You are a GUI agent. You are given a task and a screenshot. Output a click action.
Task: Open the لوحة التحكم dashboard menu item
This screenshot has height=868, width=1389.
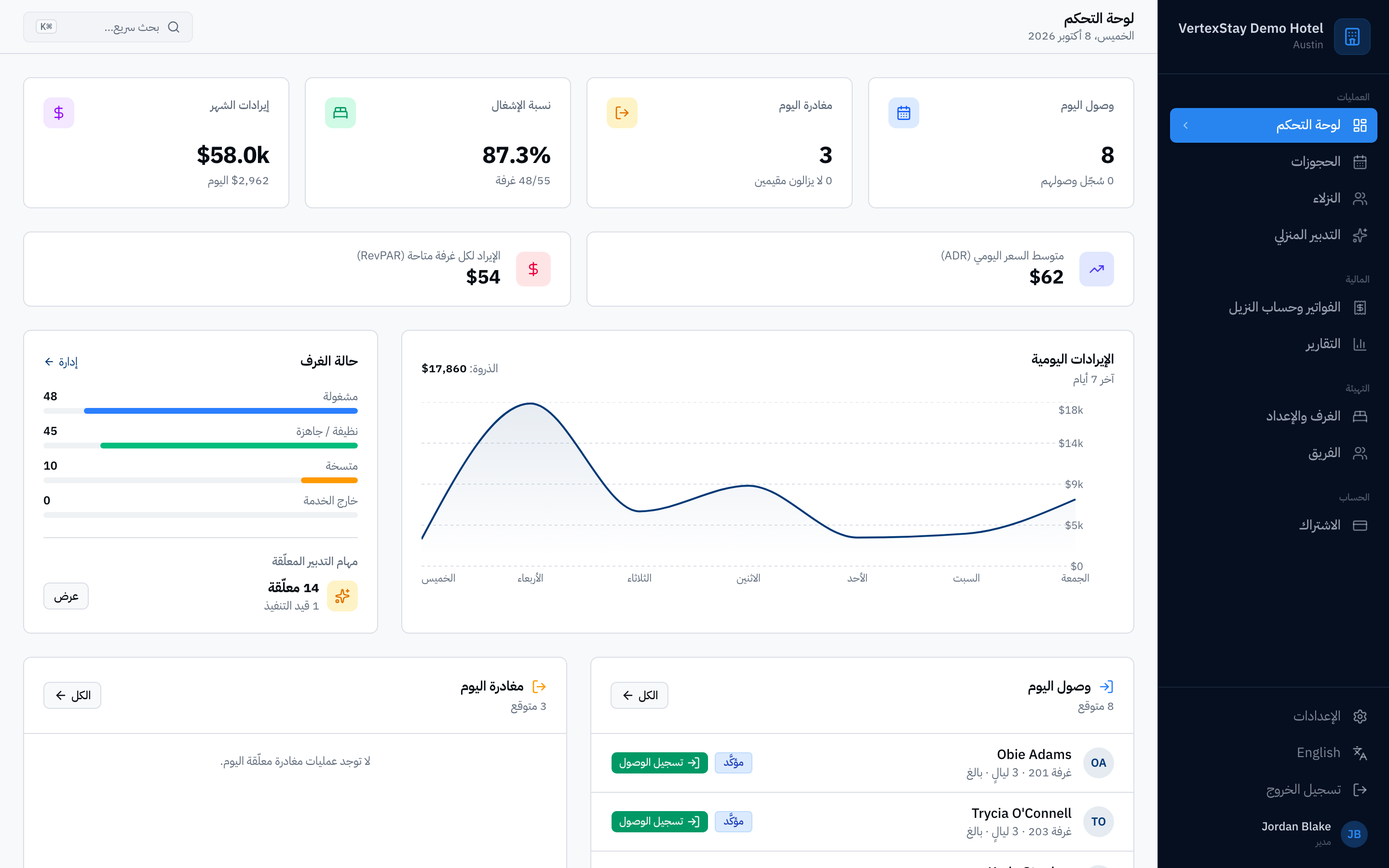1273,125
